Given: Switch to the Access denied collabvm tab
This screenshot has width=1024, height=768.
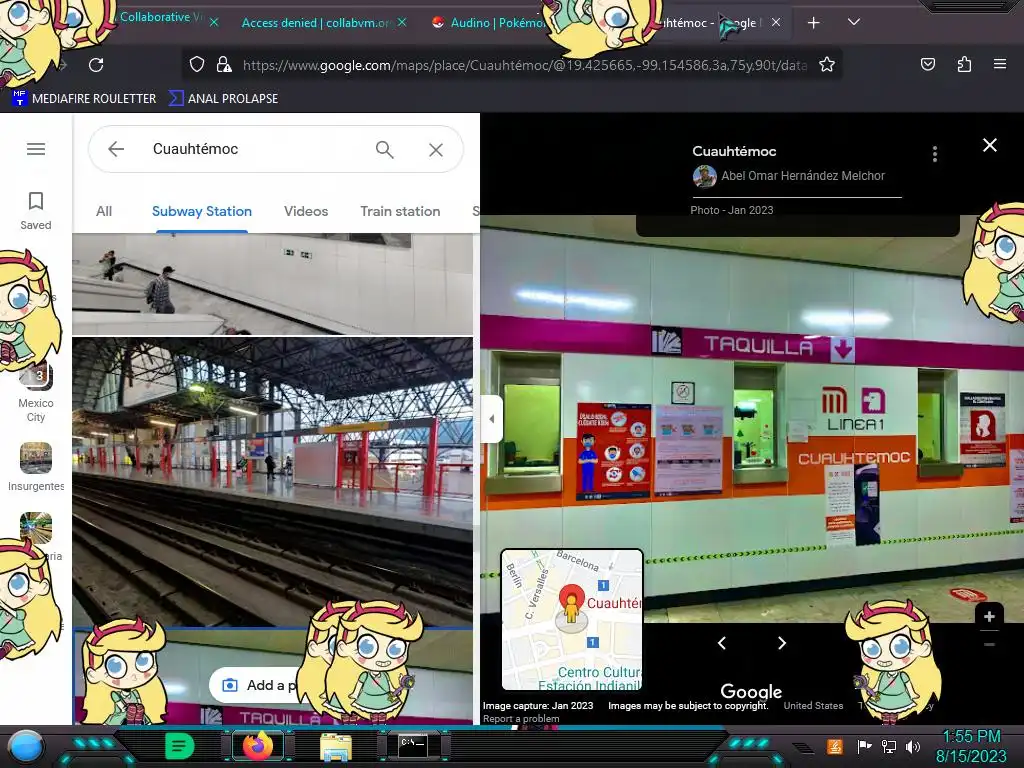Looking at the screenshot, I should pyautogui.click(x=317, y=23).
